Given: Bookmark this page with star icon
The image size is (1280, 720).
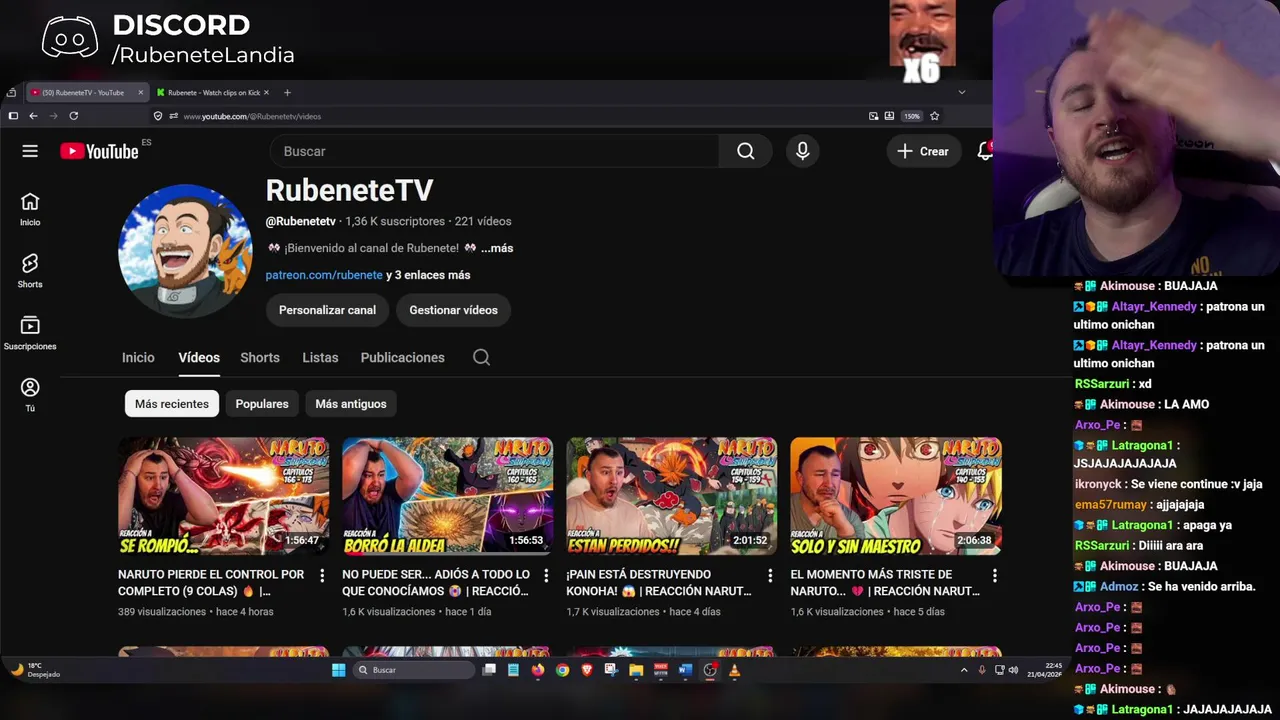Looking at the screenshot, I should click(x=934, y=116).
